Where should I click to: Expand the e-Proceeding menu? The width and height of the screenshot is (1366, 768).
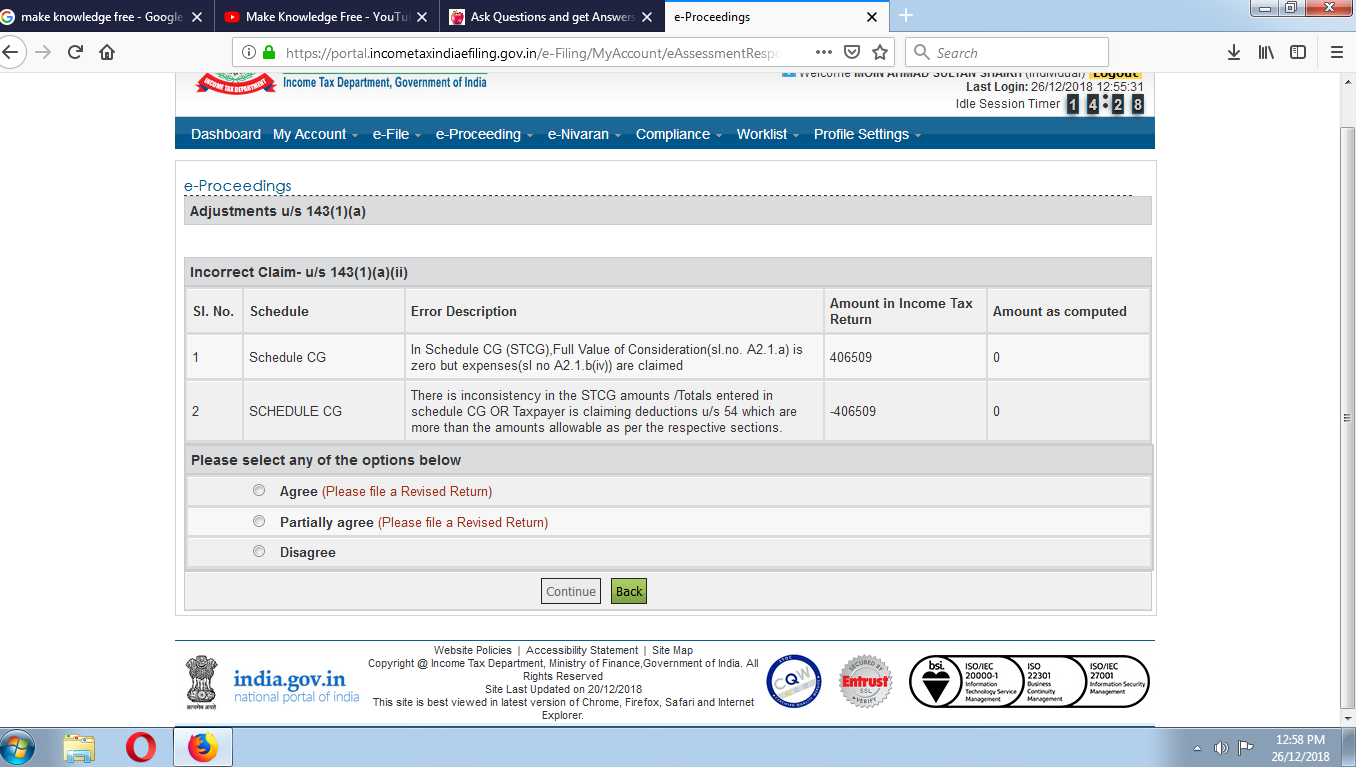point(484,134)
